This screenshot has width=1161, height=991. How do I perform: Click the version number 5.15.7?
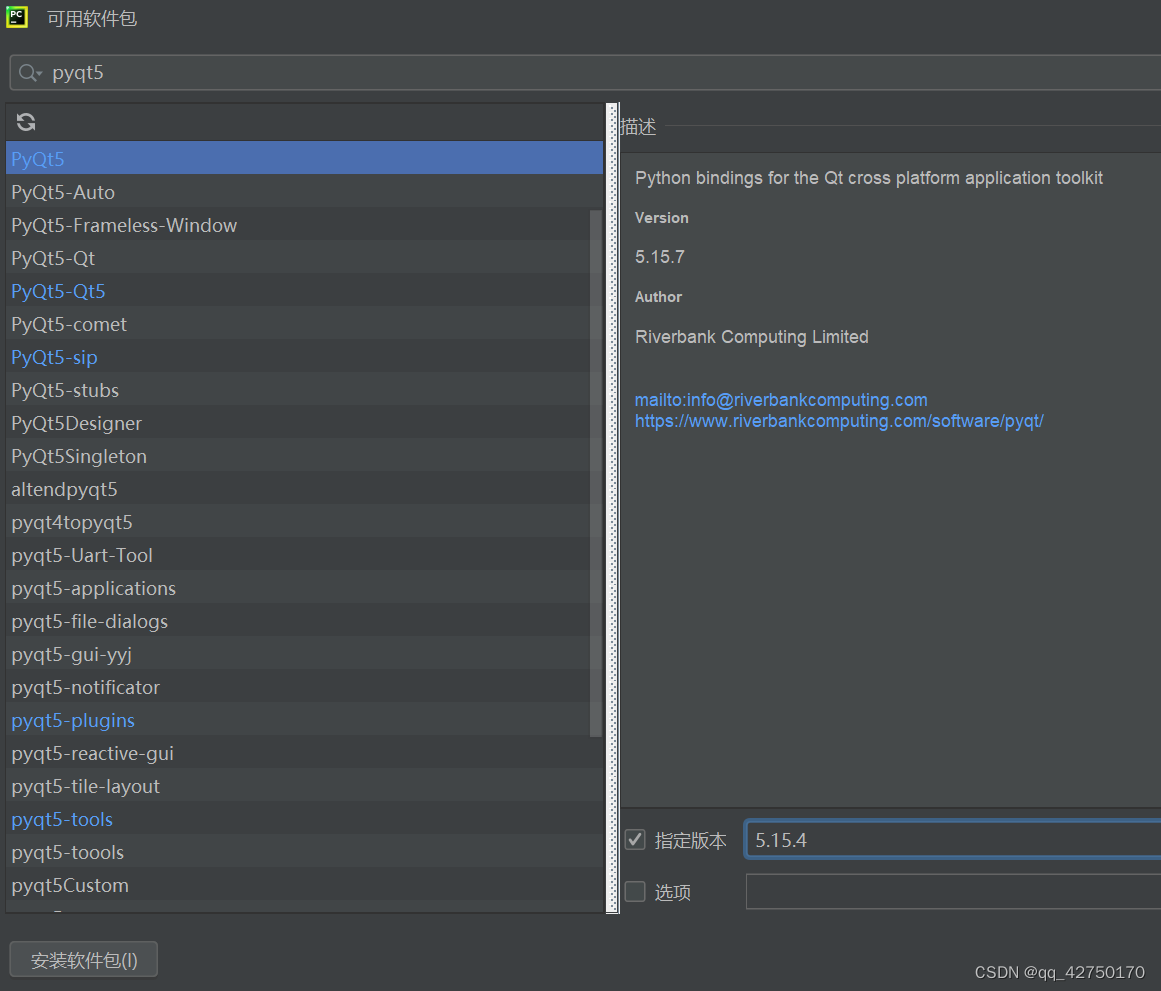(x=660, y=257)
